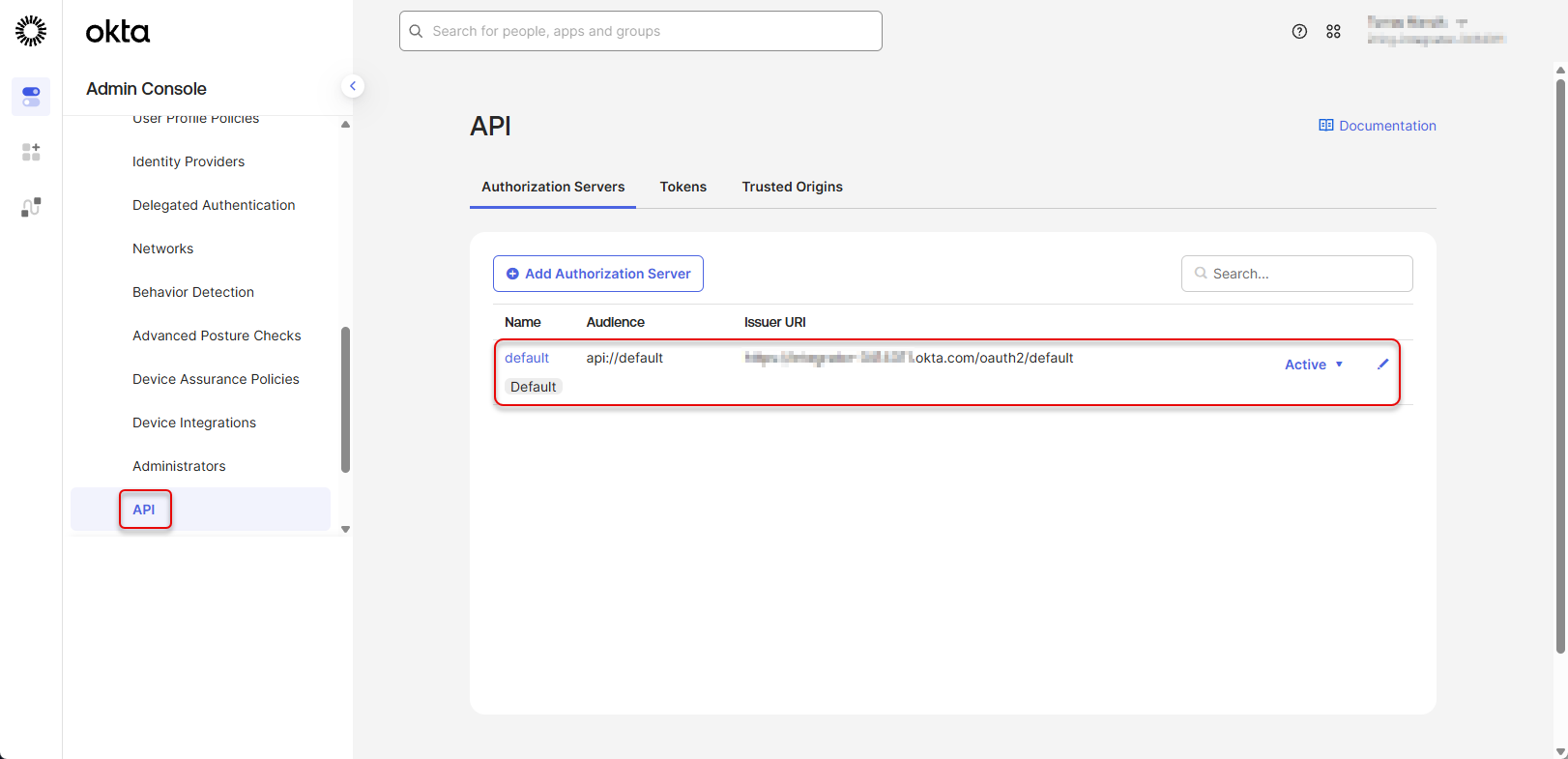Expand the Active status dropdown
1568x759 pixels.
point(1314,365)
